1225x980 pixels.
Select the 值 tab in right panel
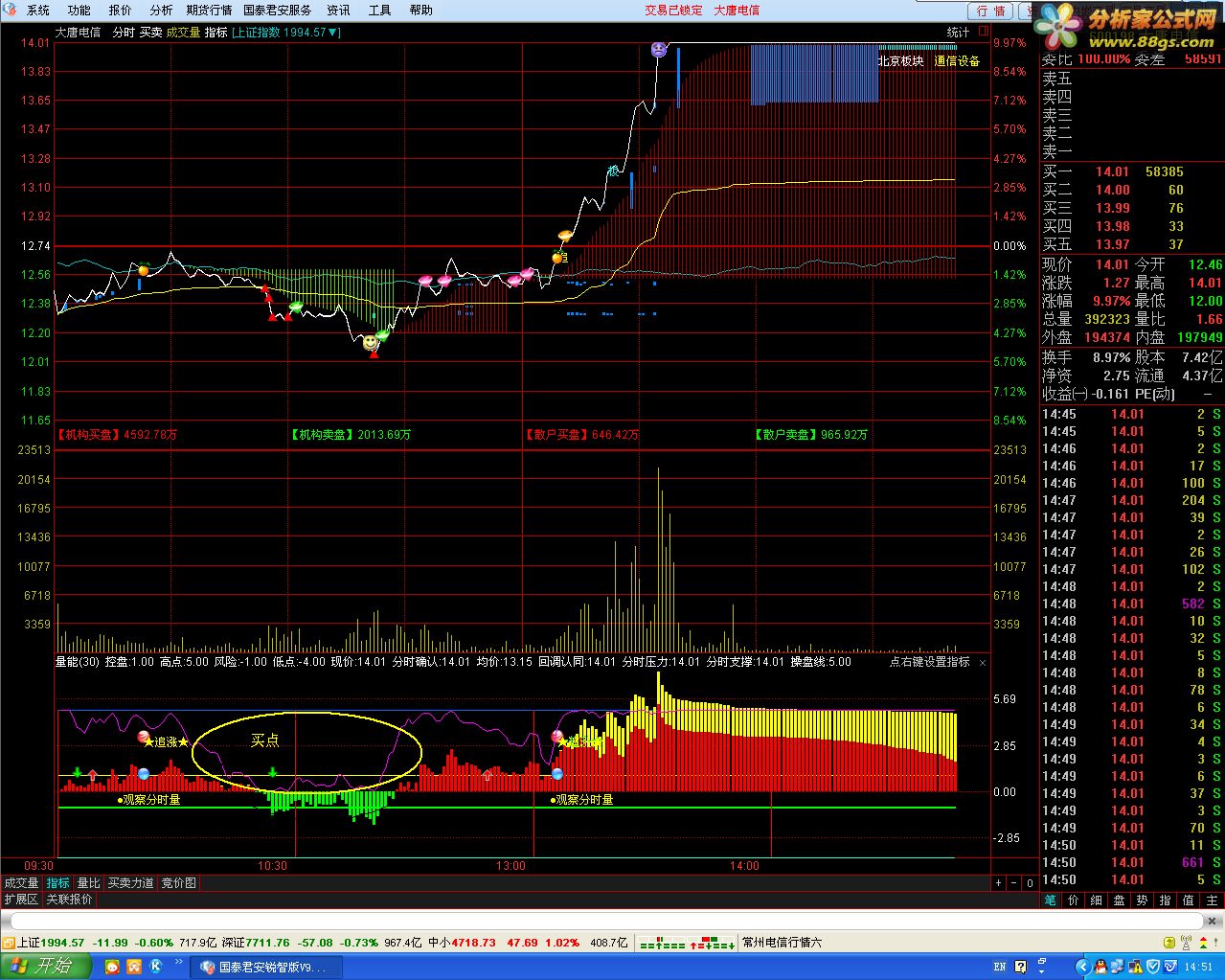tap(1188, 900)
